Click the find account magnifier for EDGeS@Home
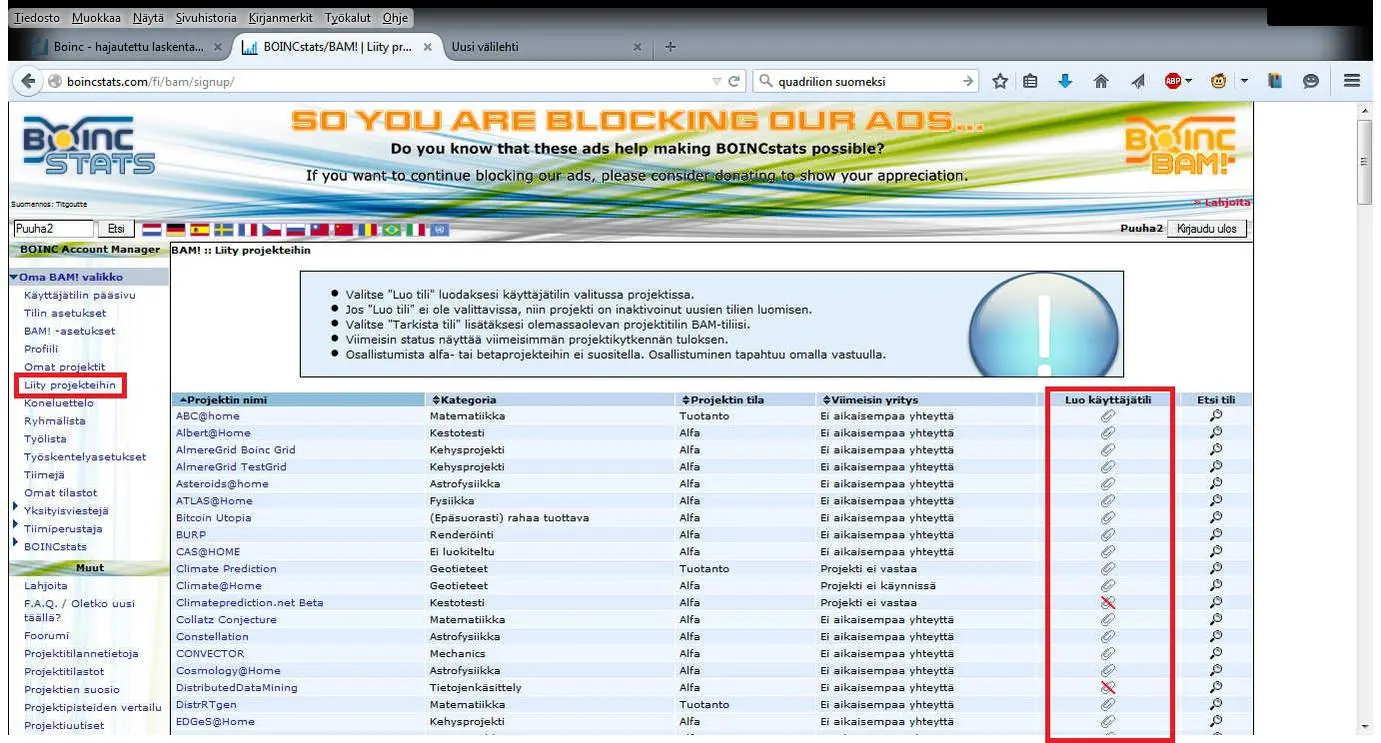The width and height of the screenshot is (1381, 743). tap(1216, 721)
